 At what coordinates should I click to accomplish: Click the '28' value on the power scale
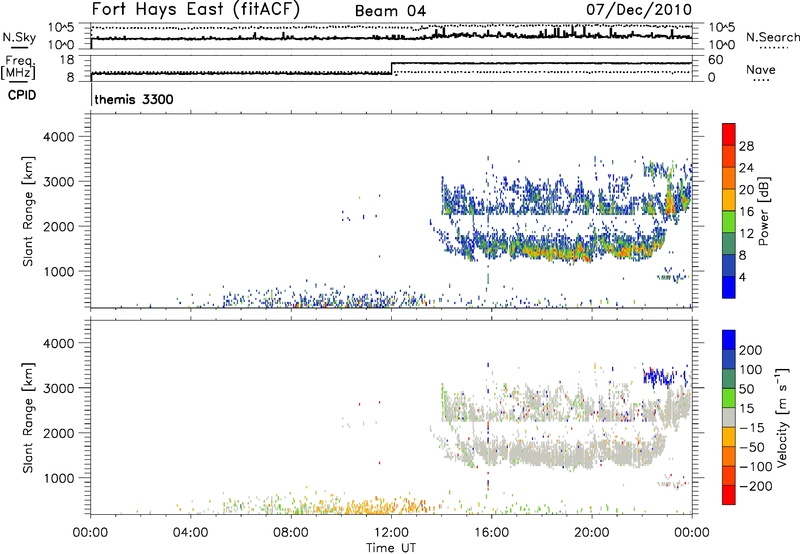(746, 146)
